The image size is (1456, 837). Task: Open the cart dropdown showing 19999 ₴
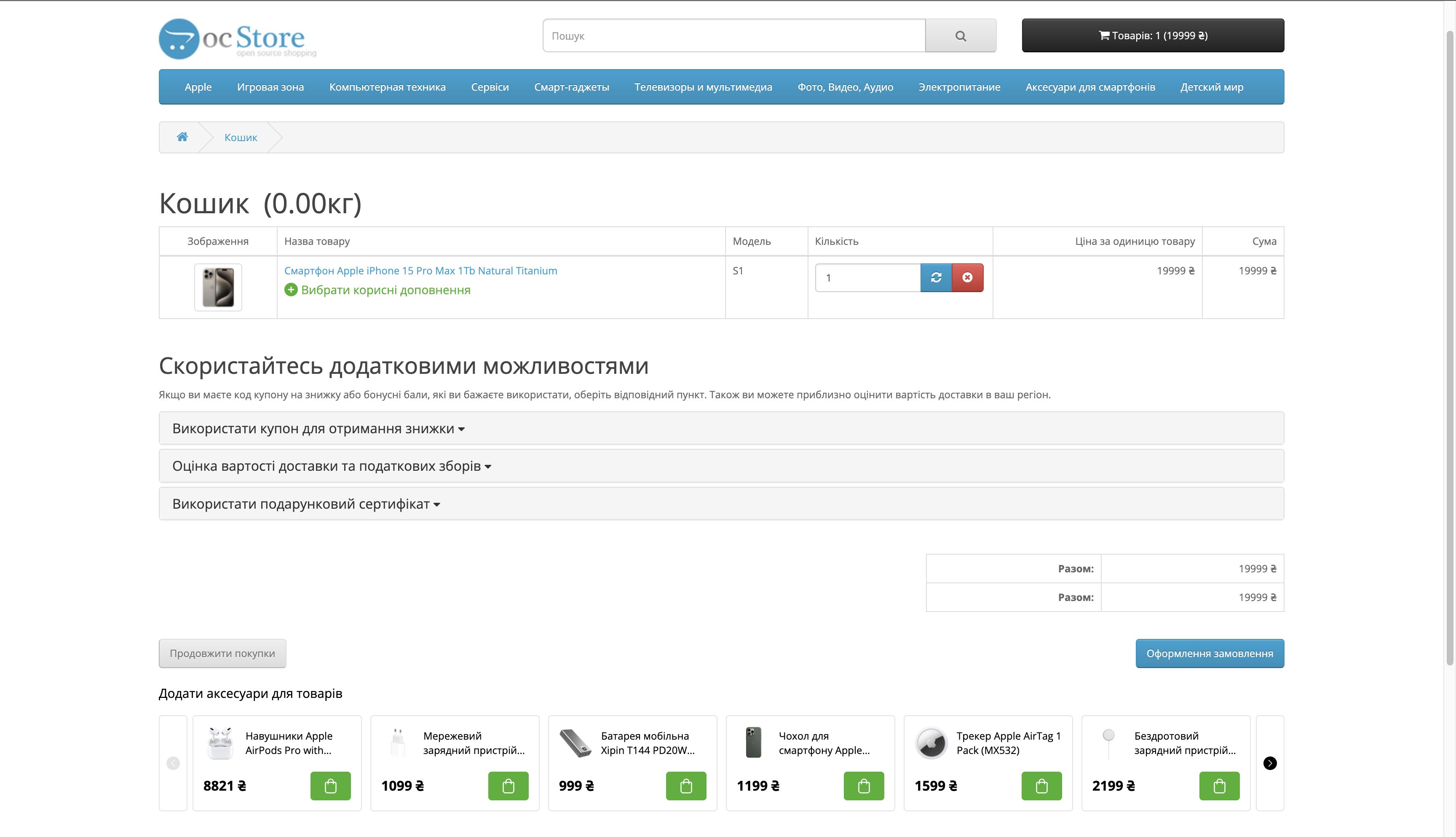tap(1153, 36)
